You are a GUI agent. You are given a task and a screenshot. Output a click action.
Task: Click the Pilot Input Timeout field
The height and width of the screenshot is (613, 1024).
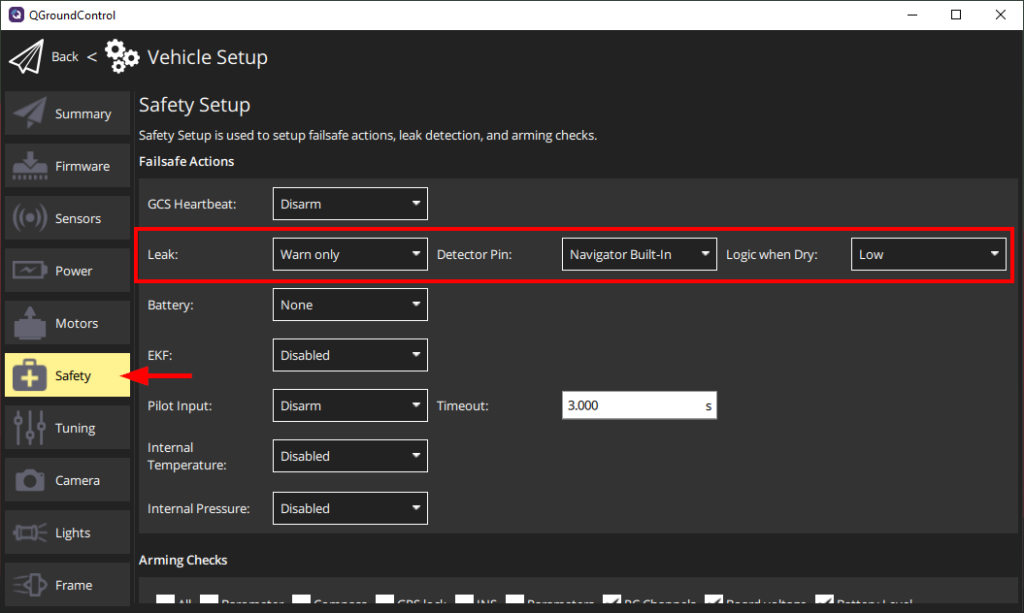[x=630, y=406]
